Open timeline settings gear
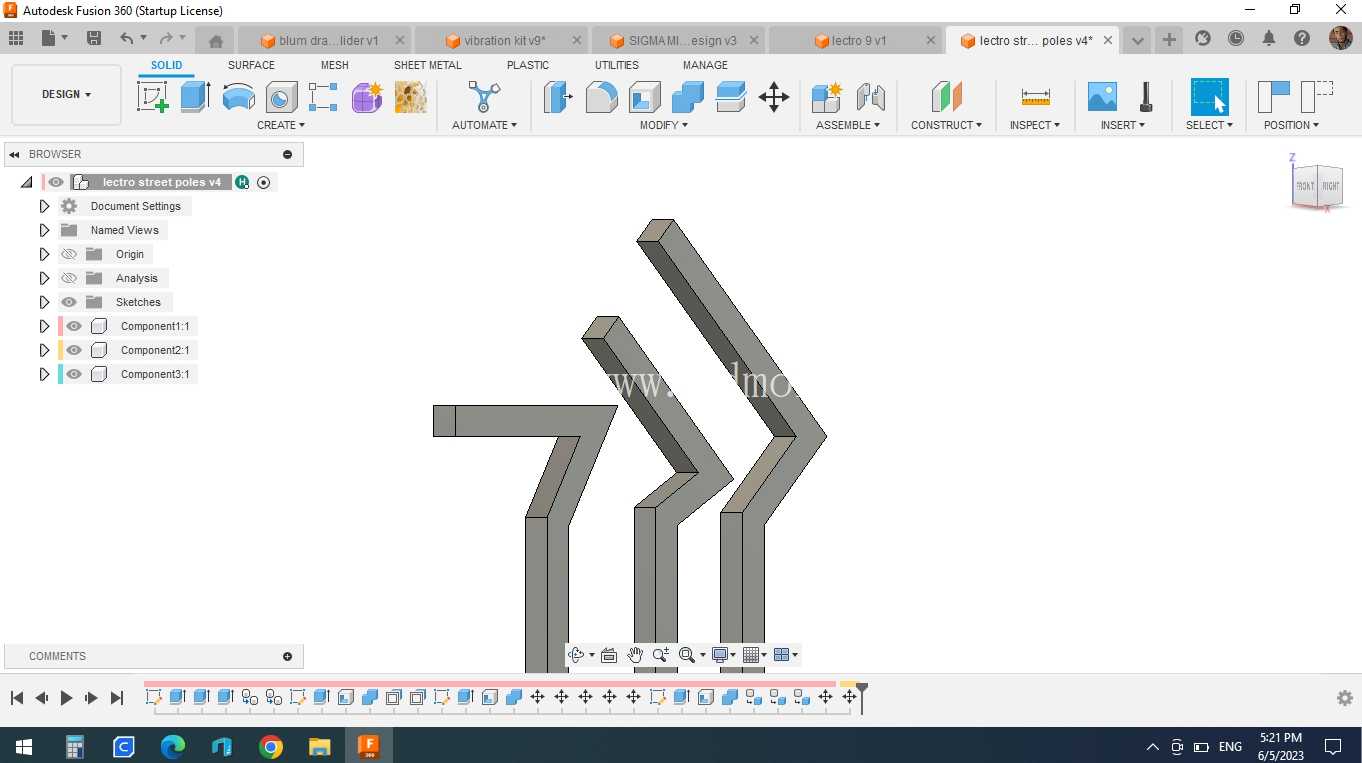Viewport: 1362px width, 763px height. pos(1345,698)
